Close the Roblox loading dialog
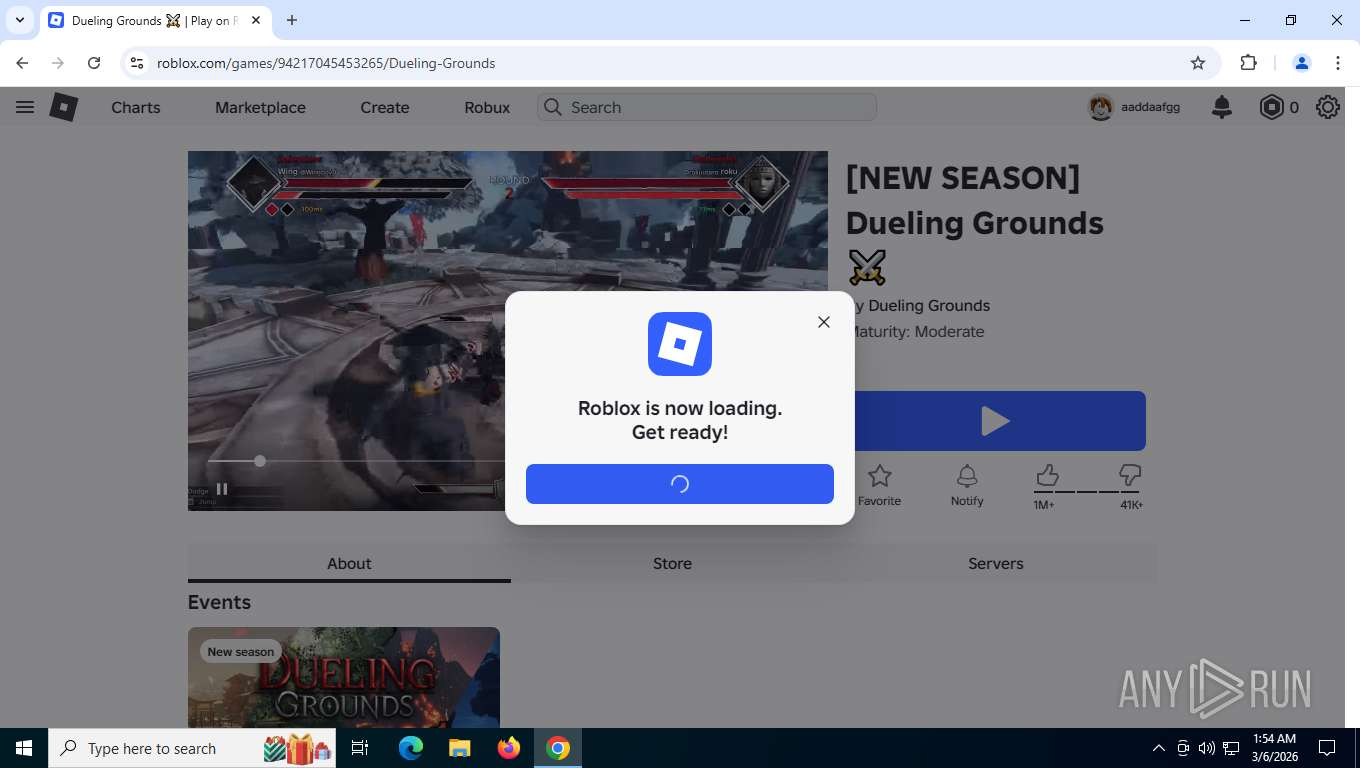This screenshot has height=768, width=1360. pyautogui.click(x=824, y=322)
